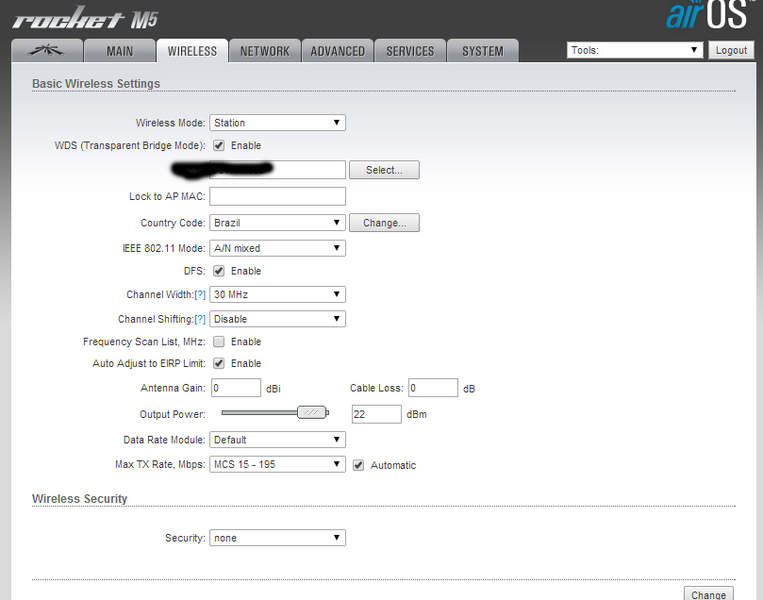Image resolution: width=763 pixels, height=600 pixels.
Task: Click the Basic Wireless Settings heading
Action: click(x=96, y=84)
